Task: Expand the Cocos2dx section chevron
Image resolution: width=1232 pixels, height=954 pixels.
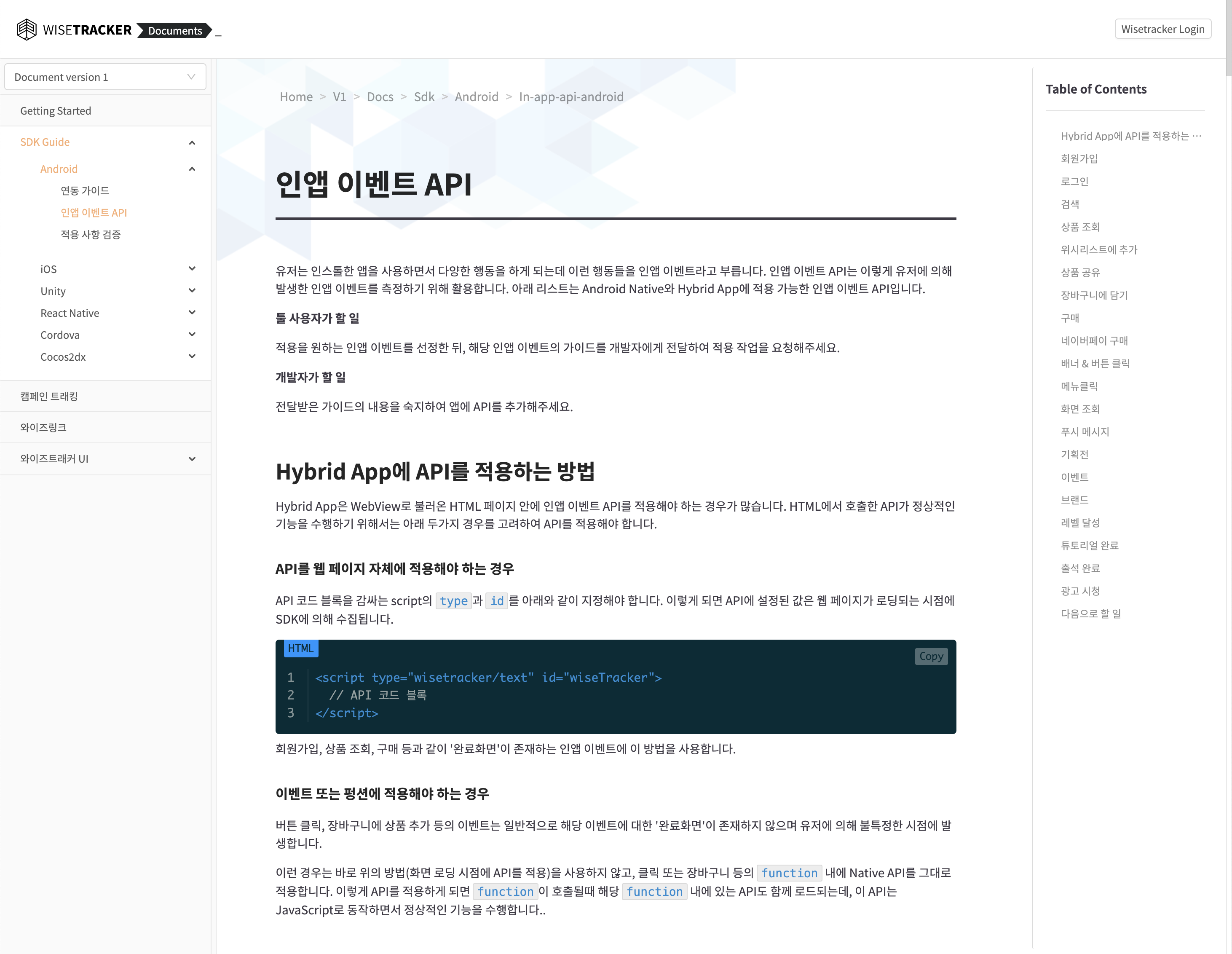Action: [192, 356]
